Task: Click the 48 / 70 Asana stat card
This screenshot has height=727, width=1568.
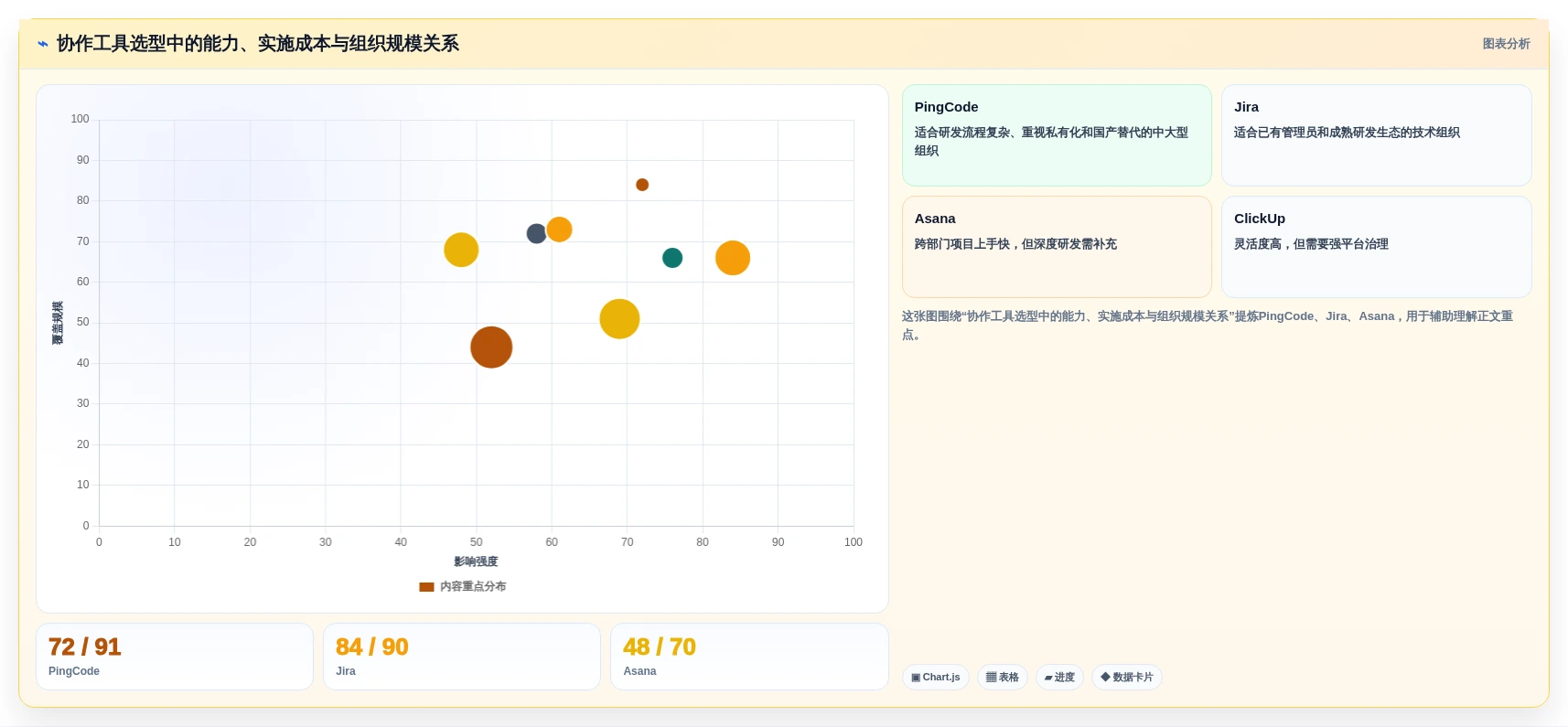Action: click(x=749, y=657)
